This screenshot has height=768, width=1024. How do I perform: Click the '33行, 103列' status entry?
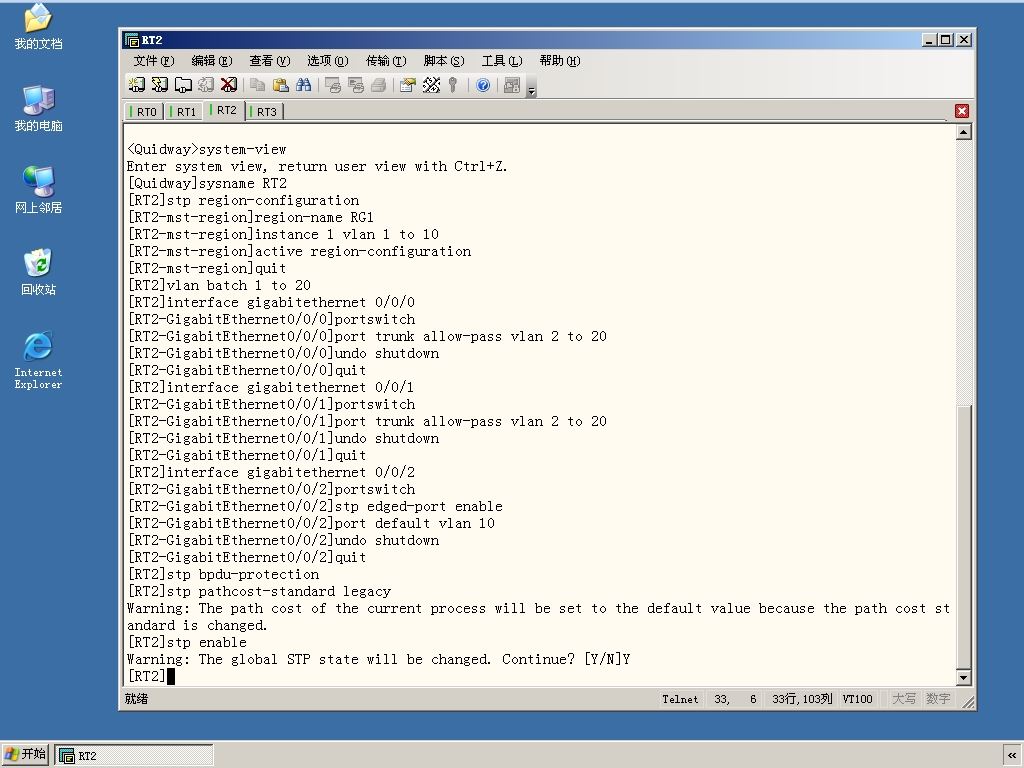click(x=802, y=699)
